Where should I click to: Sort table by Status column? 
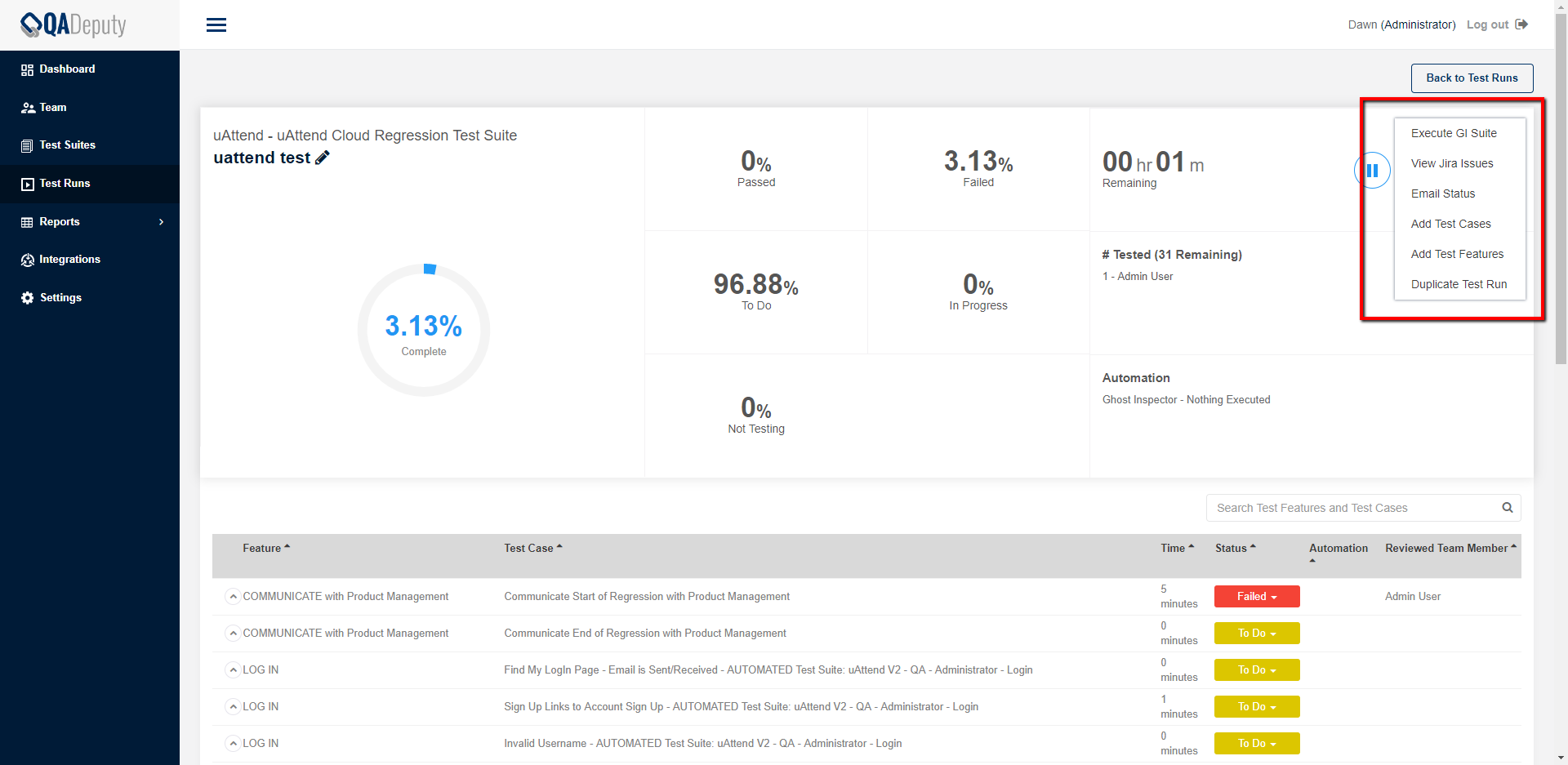coord(1236,549)
